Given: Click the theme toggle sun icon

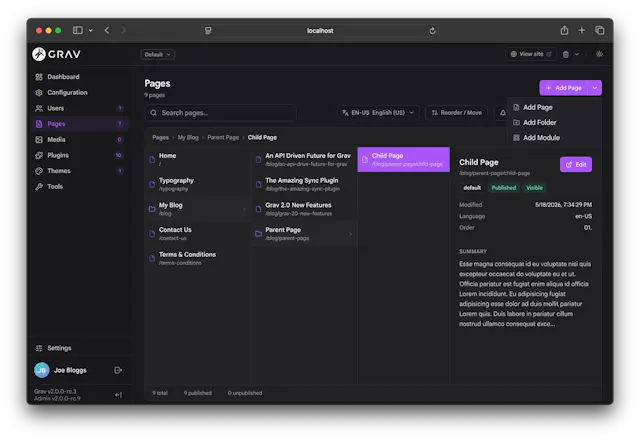Looking at the screenshot, I should point(599,54).
